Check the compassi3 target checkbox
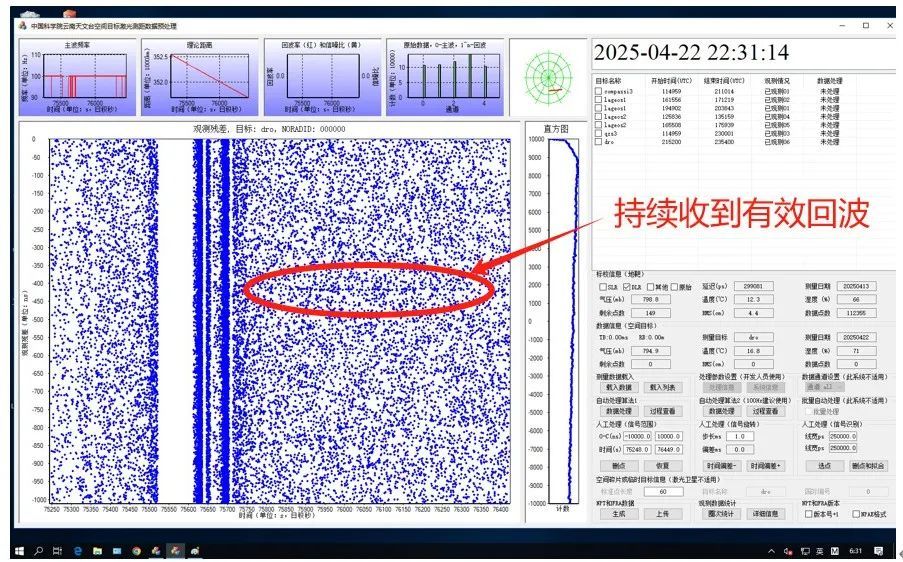Image resolution: width=903 pixels, height=562 pixels. pos(599,91)
